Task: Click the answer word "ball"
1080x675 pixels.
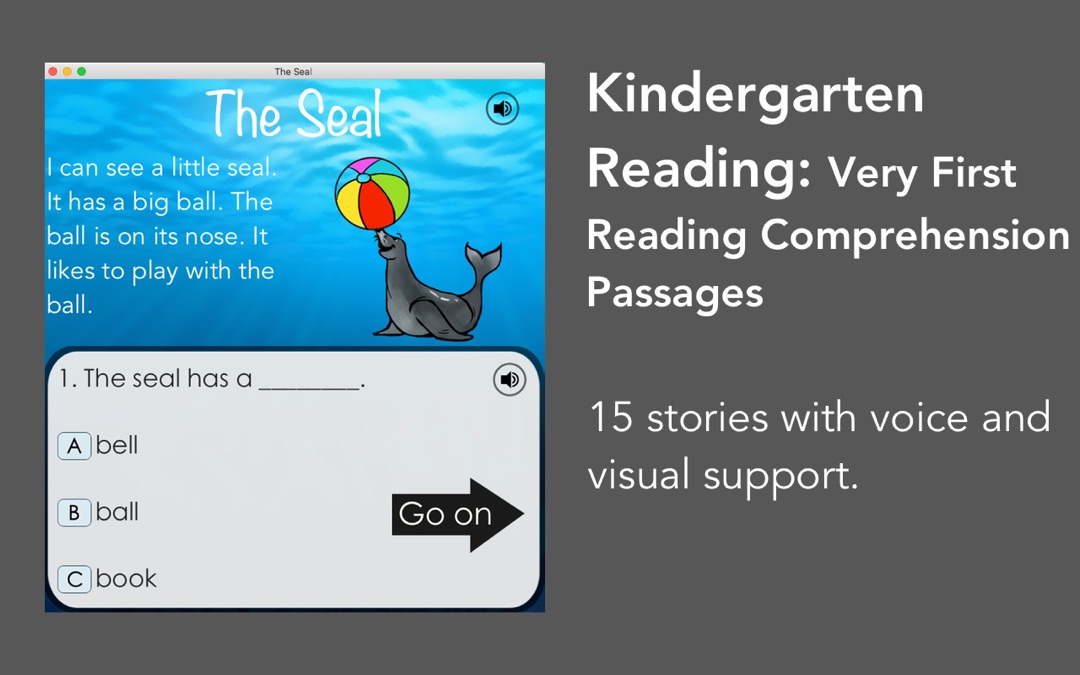Action: [117, 512]
